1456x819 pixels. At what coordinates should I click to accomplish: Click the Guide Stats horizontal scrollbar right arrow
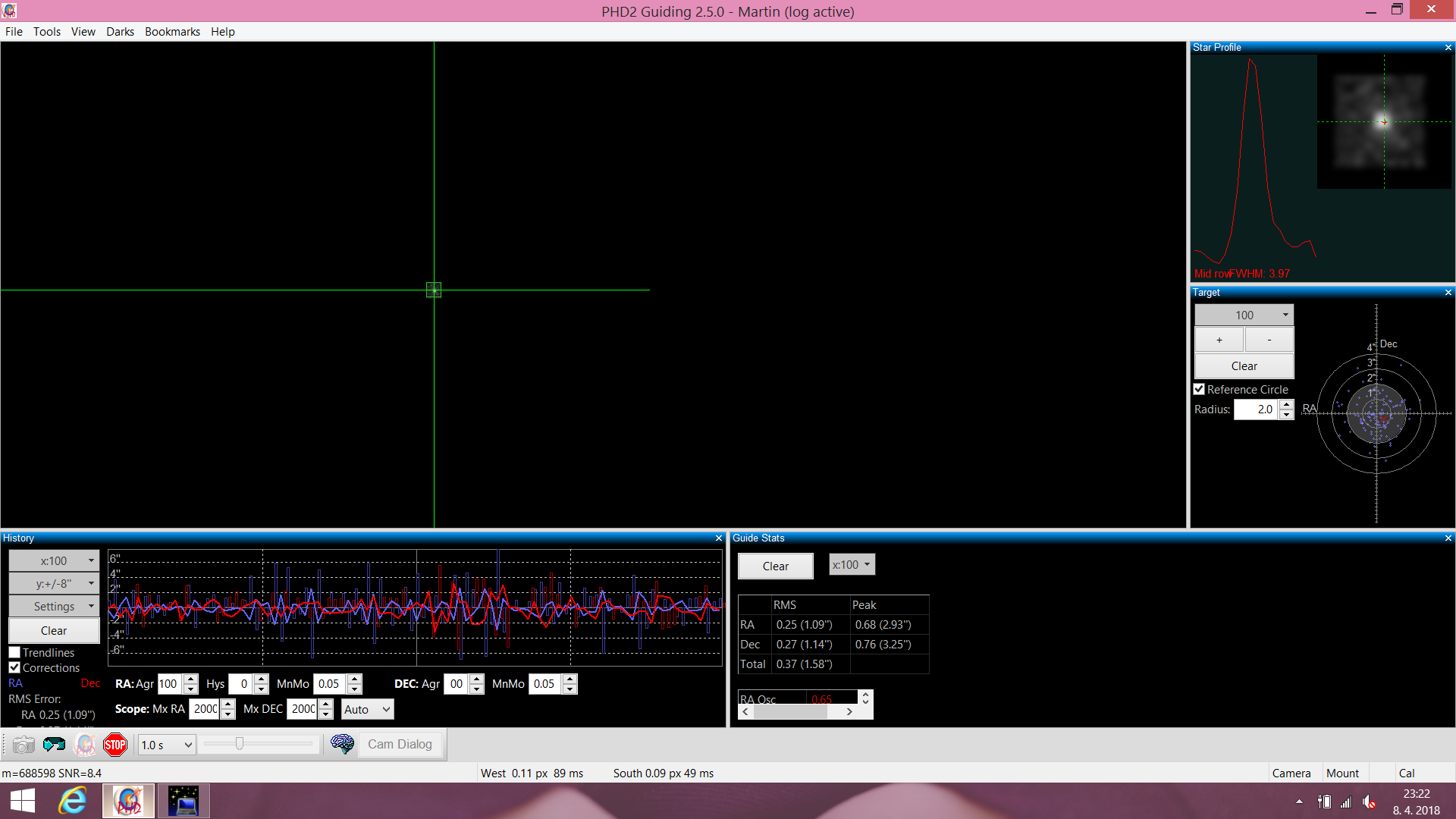849,711
